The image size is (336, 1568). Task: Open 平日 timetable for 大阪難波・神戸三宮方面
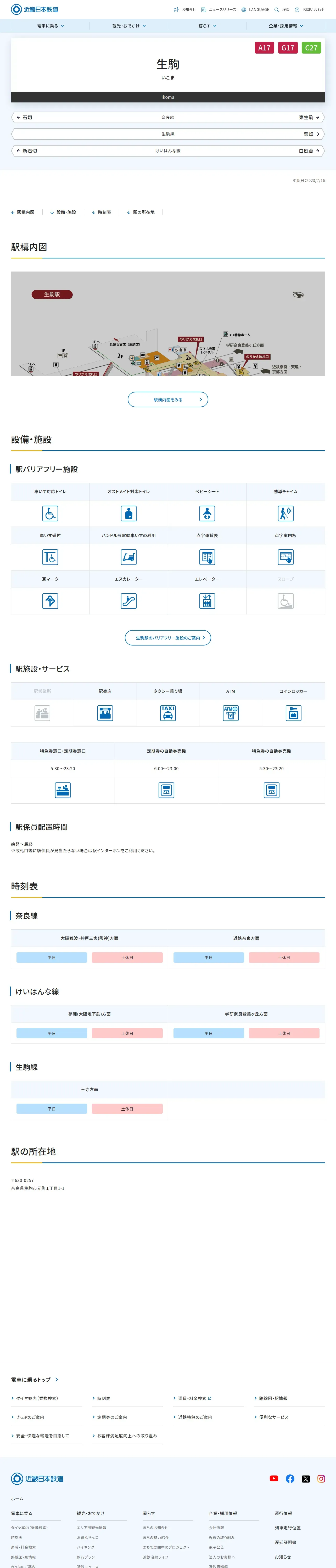pyautogui.click(x=52, y=958)
